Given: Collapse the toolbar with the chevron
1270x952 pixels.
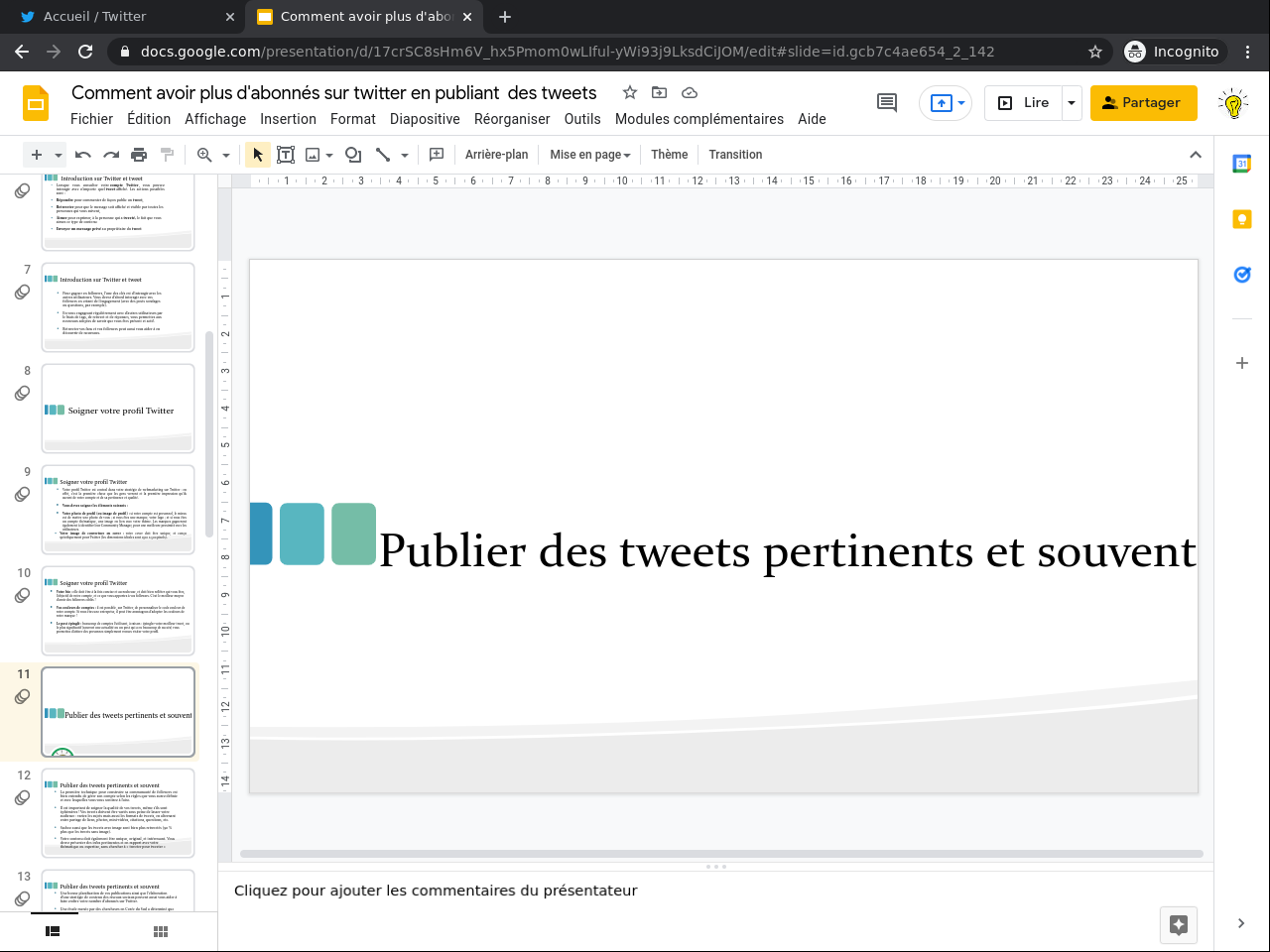Looking at the screenshot, I should (x=1196, y=155).
